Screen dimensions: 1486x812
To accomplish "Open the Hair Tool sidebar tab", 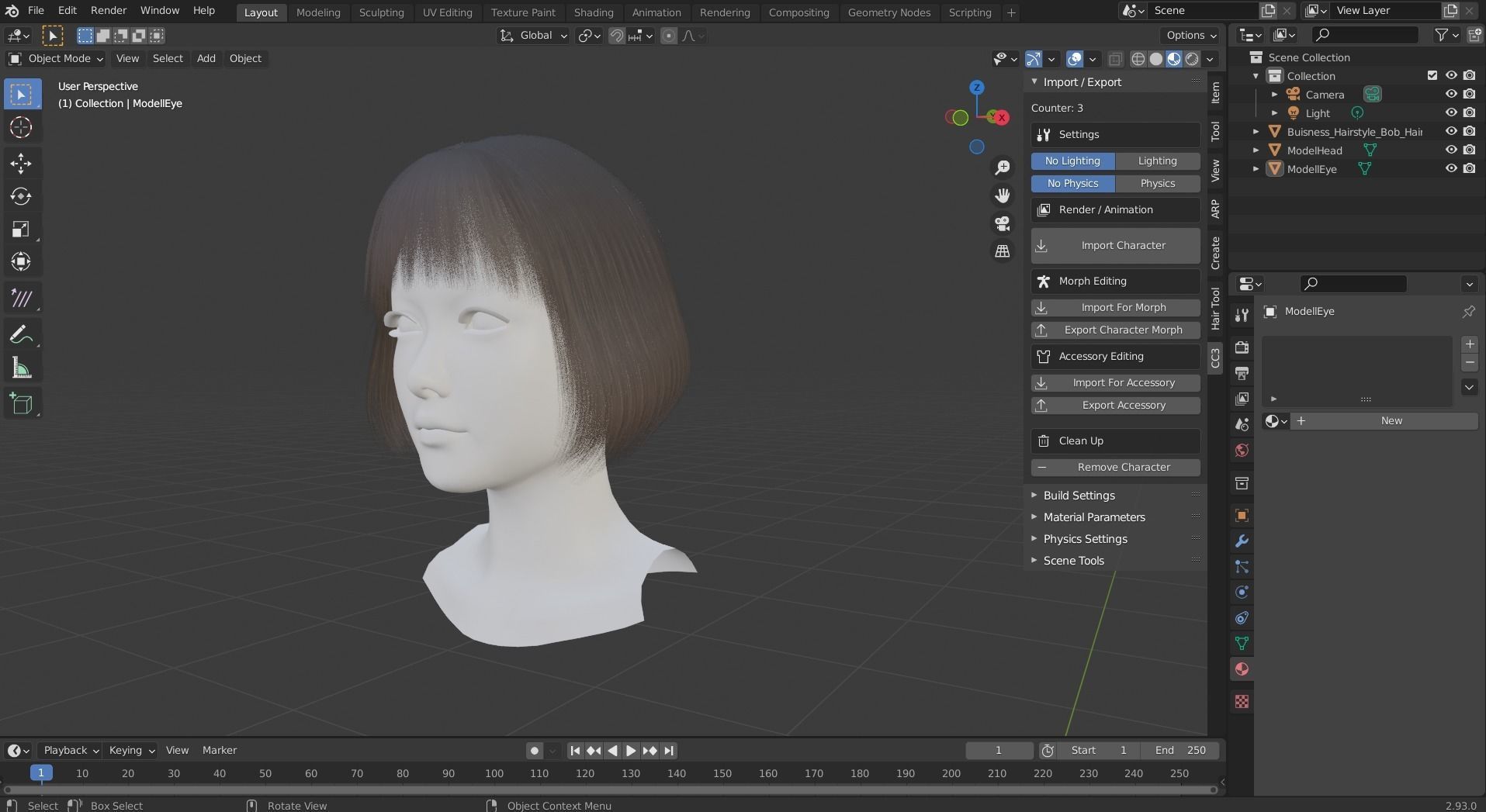I will click(1215, 308).
